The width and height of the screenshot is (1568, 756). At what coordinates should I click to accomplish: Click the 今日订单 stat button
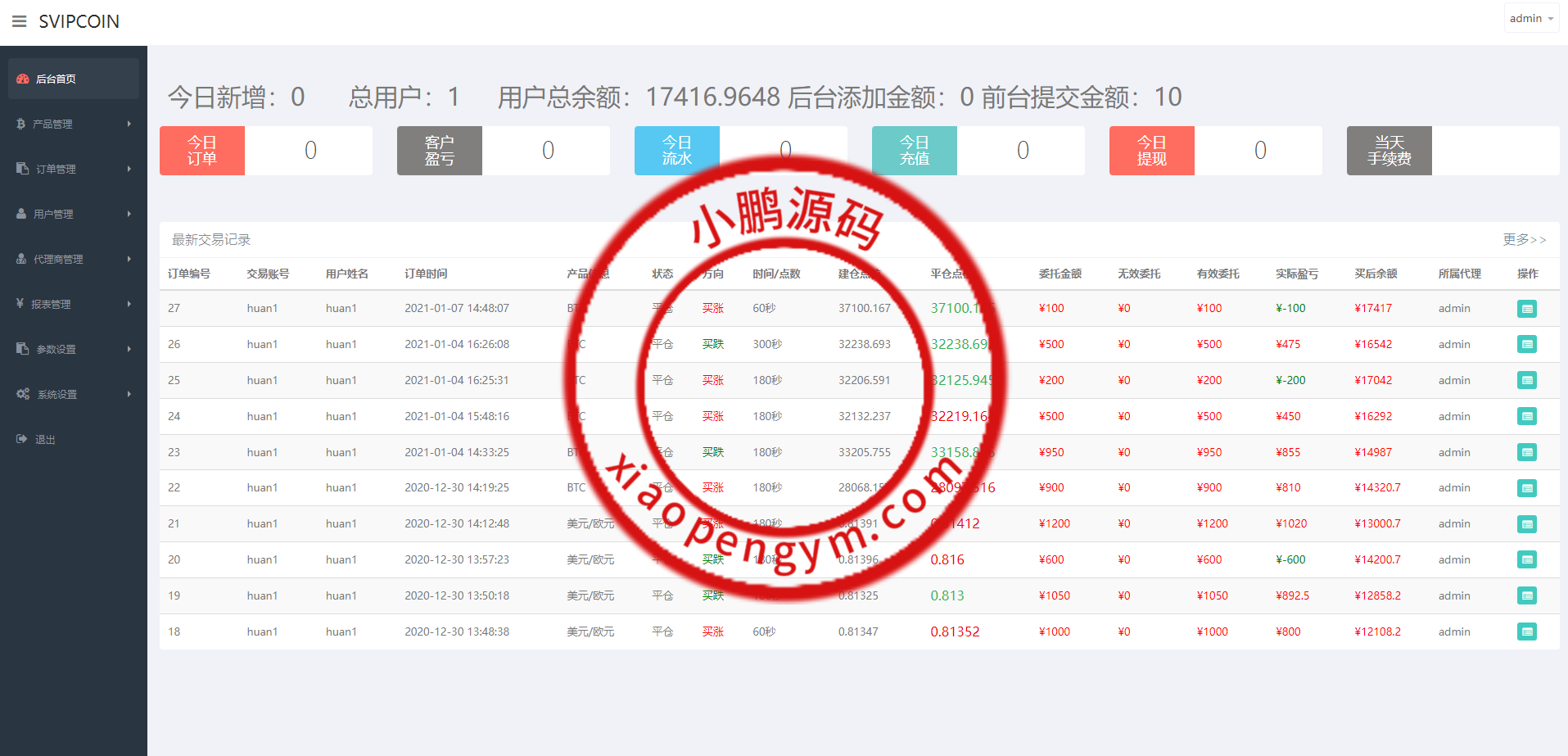[x=201, y=151]
